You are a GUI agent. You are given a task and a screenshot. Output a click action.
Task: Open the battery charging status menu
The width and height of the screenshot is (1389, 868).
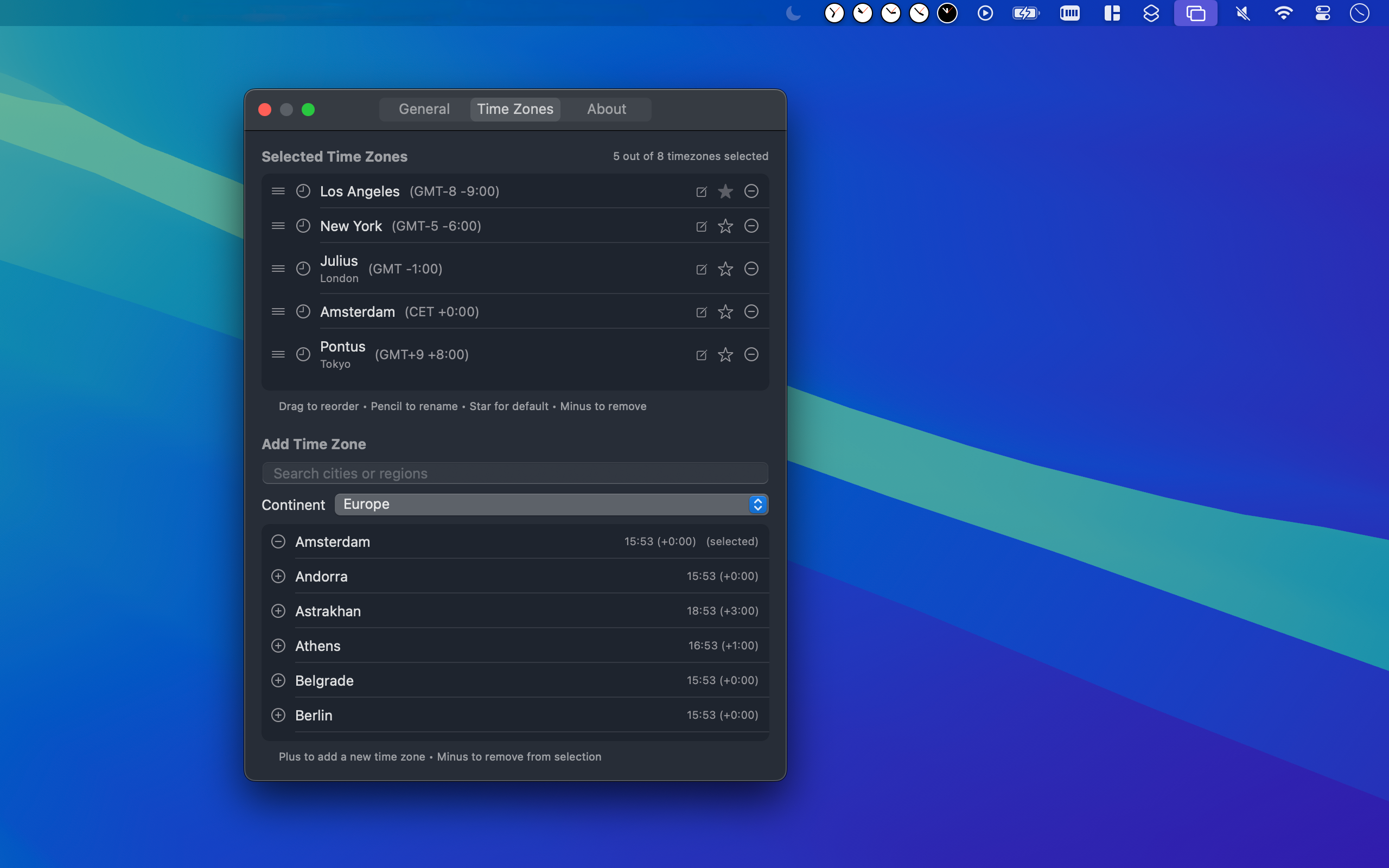tap(1025, 12)
